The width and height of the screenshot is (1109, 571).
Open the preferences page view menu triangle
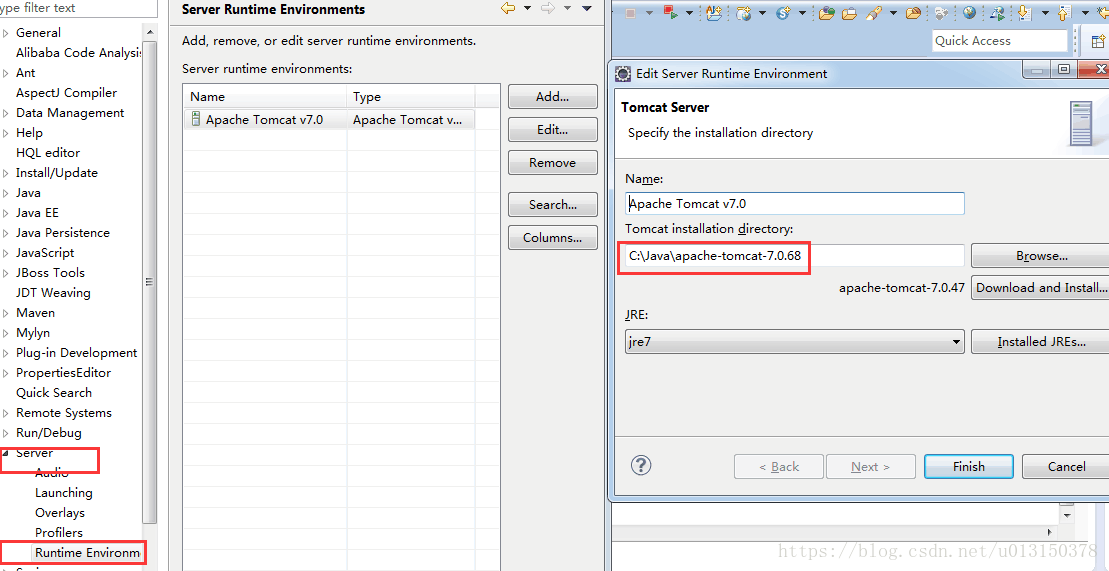click(586, 8)
